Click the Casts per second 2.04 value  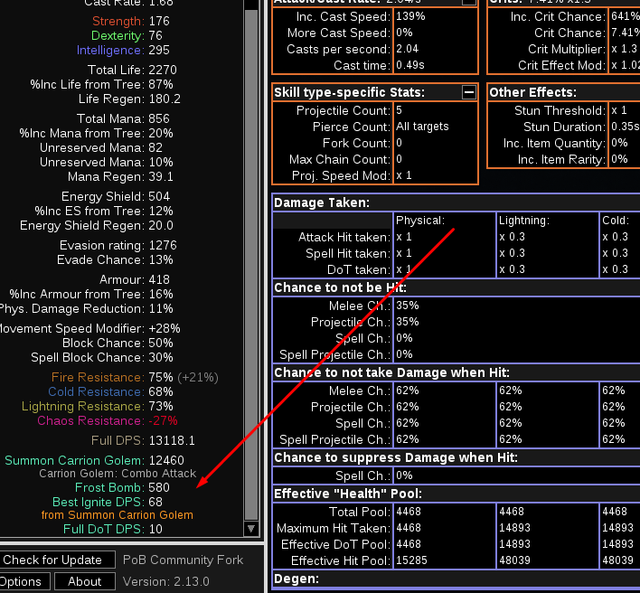407,49
